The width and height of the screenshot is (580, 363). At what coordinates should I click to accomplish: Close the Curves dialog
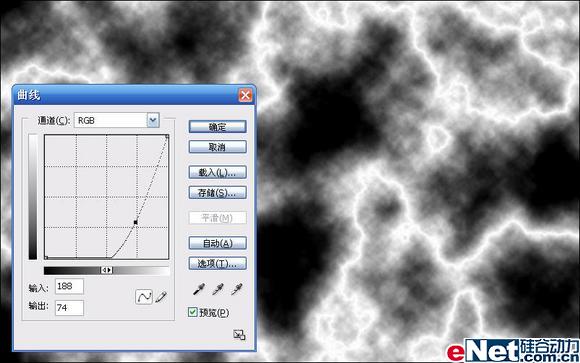coord(245,95)
